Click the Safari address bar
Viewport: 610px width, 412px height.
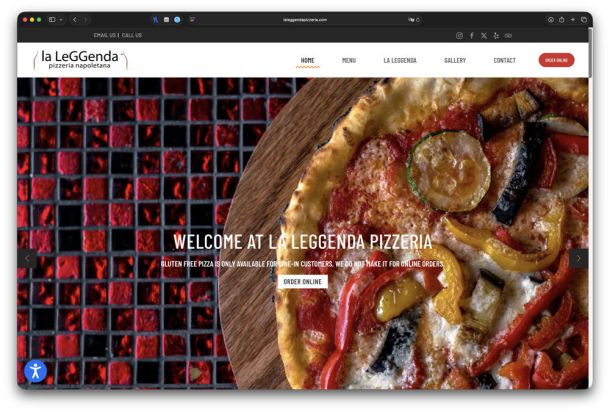pyautogui.click(x=305, y=19)
